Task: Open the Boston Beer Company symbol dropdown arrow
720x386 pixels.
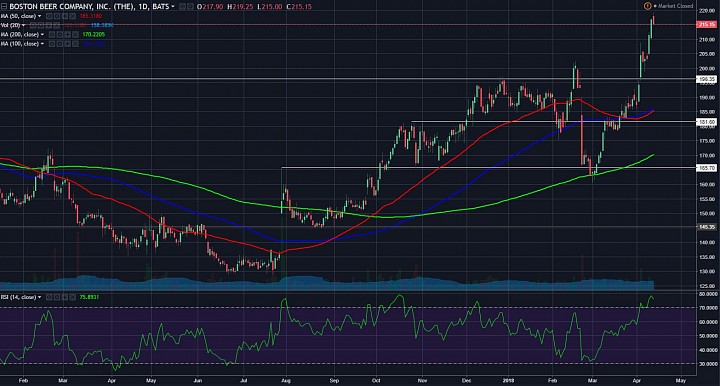Action: tap(173, 6)
